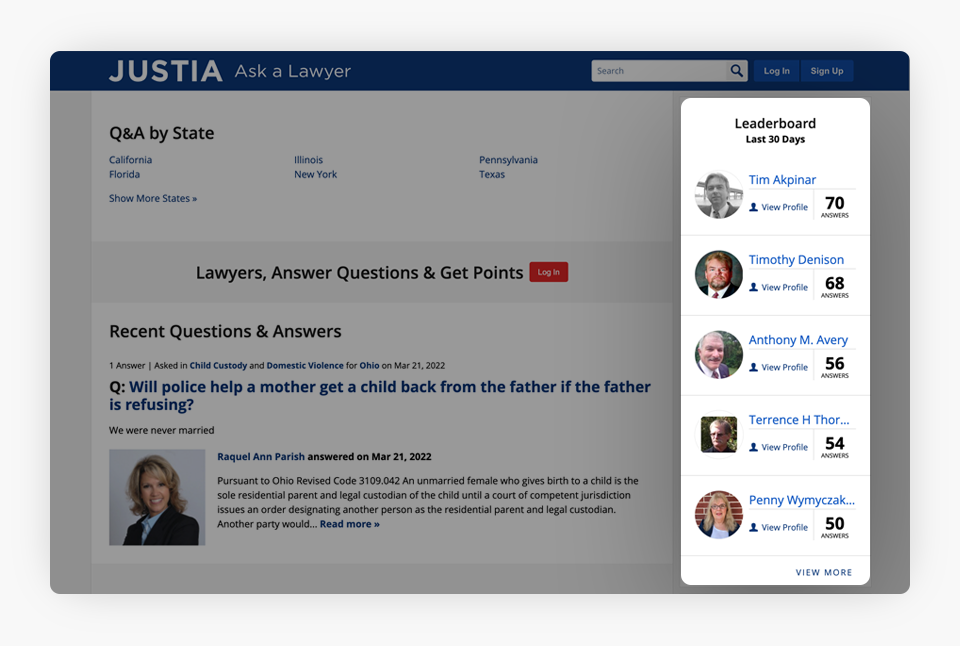The image size is (960, 646).
Task: Click Timothy Denison's avatar picture
Action: pyautogui.click(x=719, y=275)
